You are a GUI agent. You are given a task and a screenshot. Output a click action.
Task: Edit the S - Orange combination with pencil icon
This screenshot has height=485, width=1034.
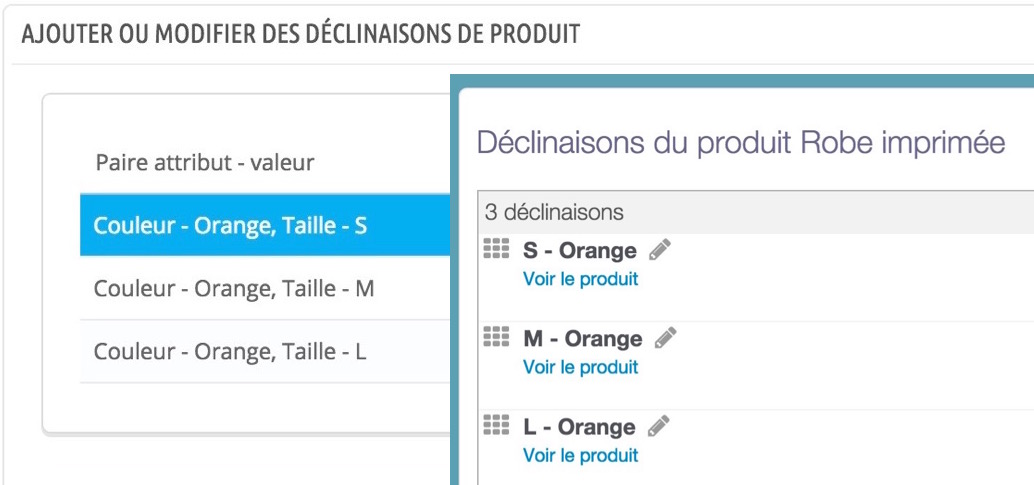(659, 249)
